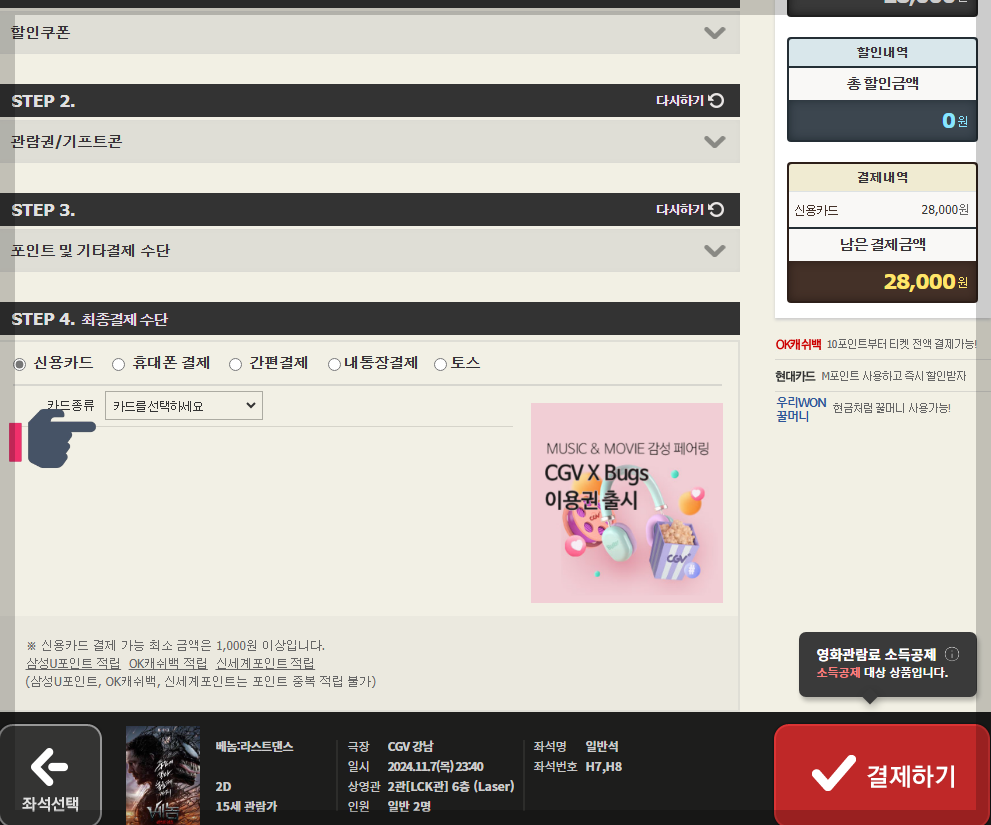991x825 pixels.
Task: Open 삼성U포인트 적립 link
Action: coord(73,663)
